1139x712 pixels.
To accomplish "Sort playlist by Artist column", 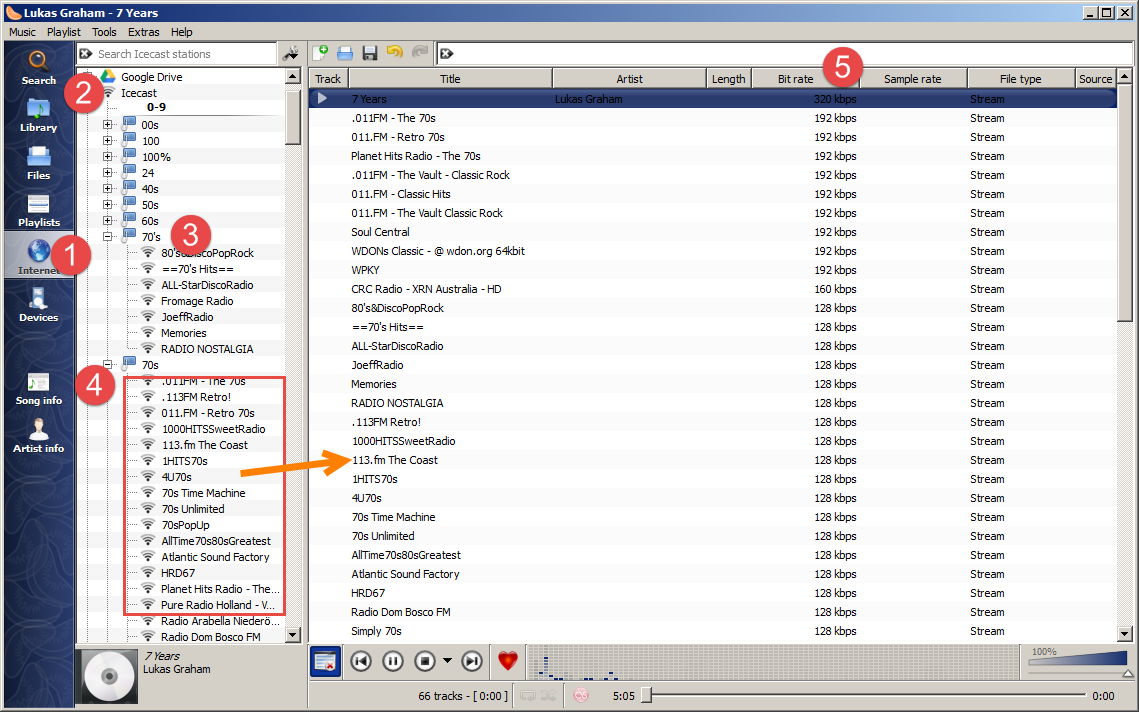I will coord(629,78).
